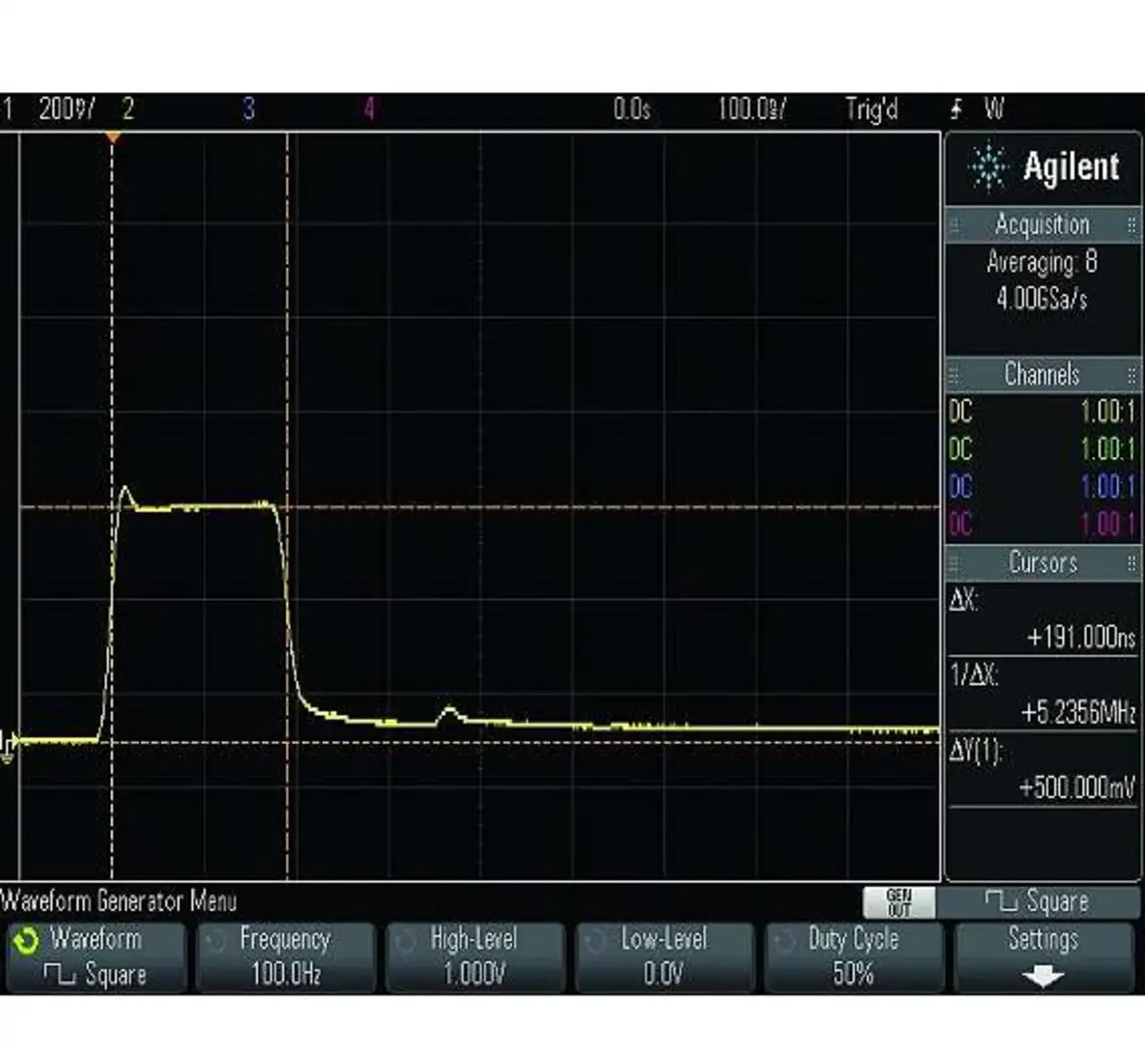
Task: Select the Duty Cycle 50% softkey
Action: tap(852, 957)
